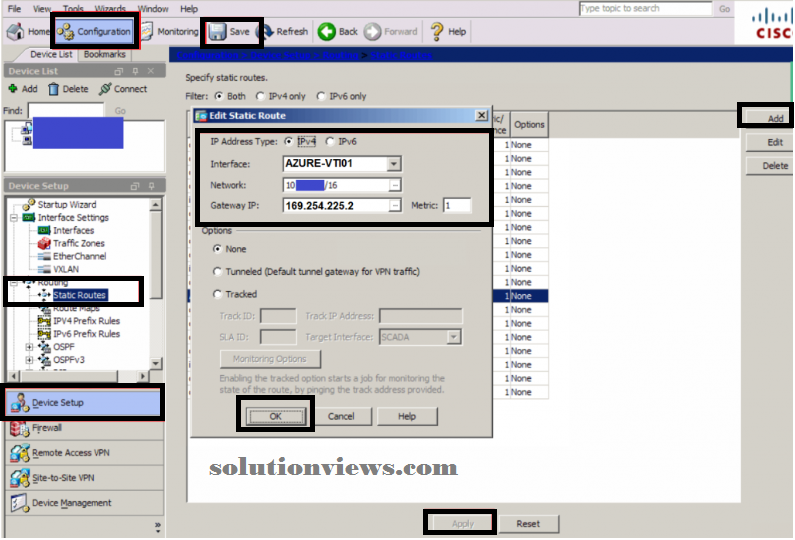Select the Static Routes tree item
Image resolution: width=795 pixels, height=540 pixels.
[79, 295]
